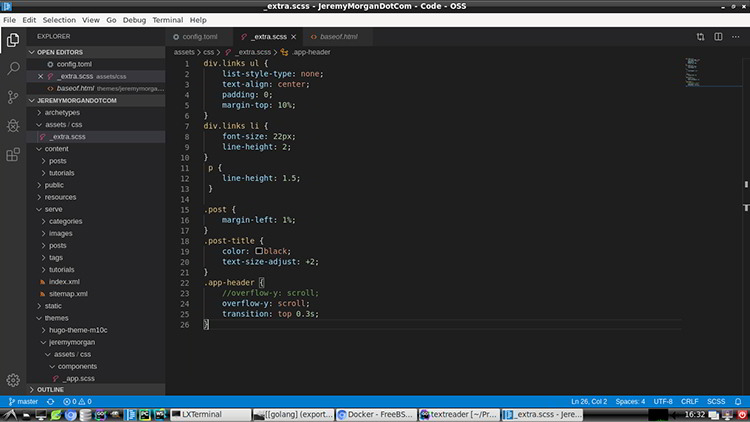Image resolution: width=750 pixels, height=422 pixels.
Task: Open More Actions ellipsis in editor toolbar
Action: click(x=736, y=37)
